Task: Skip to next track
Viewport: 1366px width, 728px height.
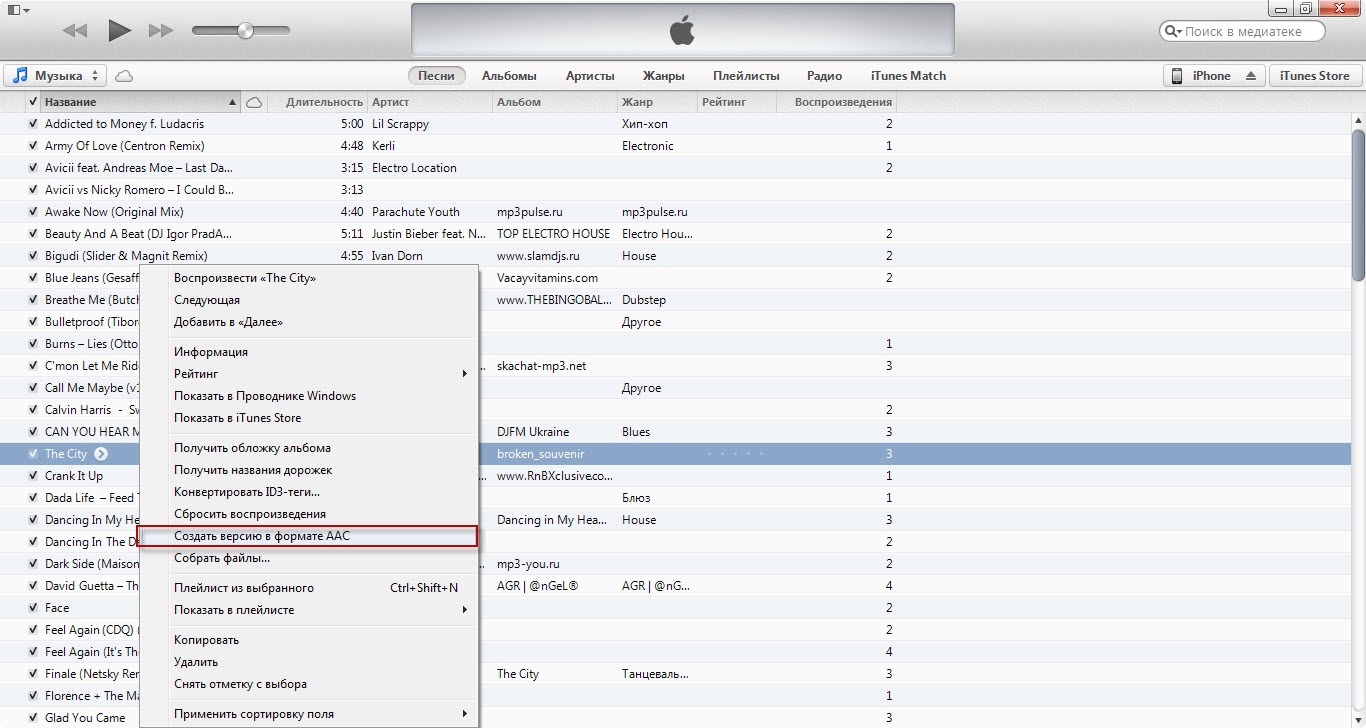Action: point(161,31)
